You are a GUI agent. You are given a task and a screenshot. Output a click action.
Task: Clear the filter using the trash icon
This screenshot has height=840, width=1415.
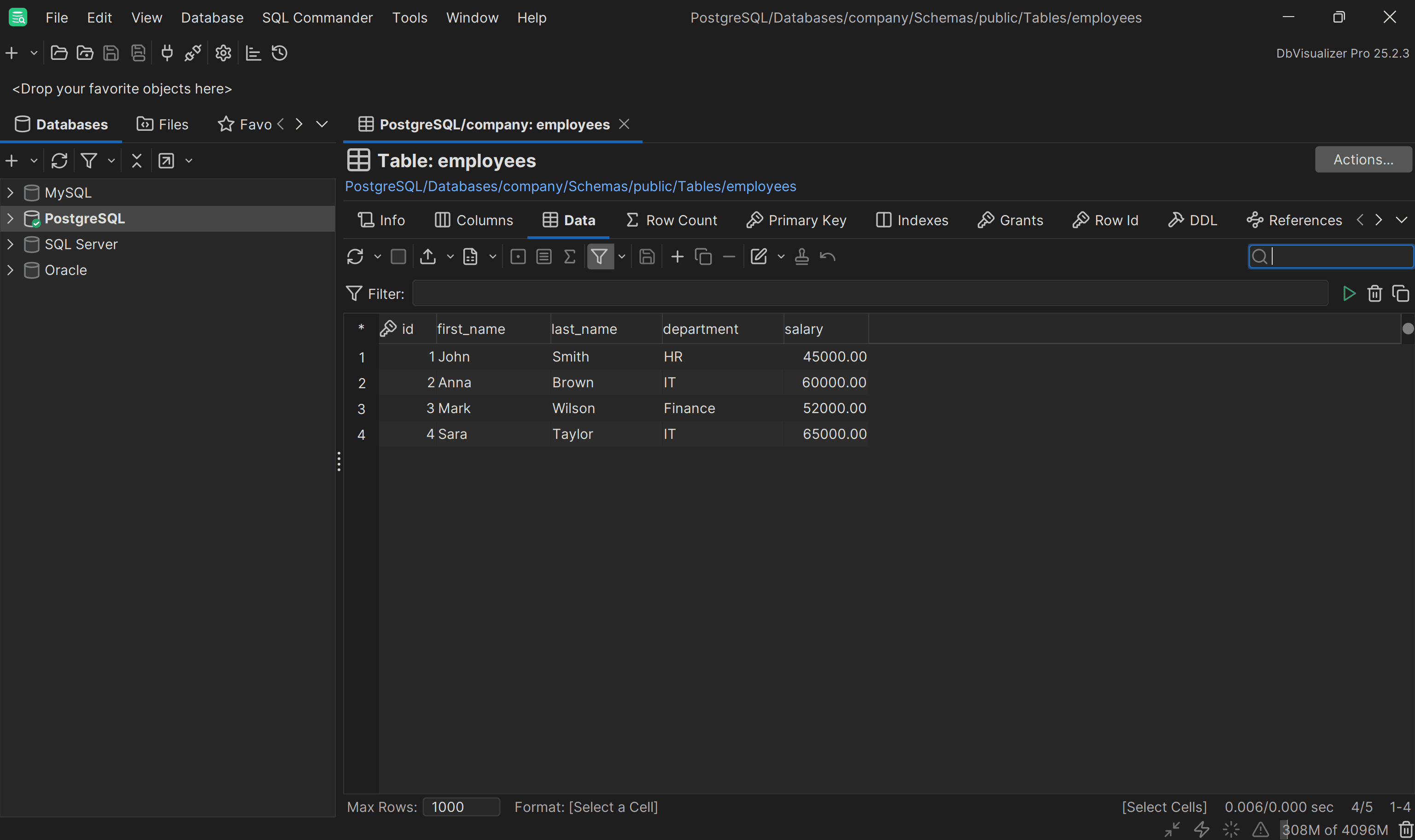(1375, 294)
